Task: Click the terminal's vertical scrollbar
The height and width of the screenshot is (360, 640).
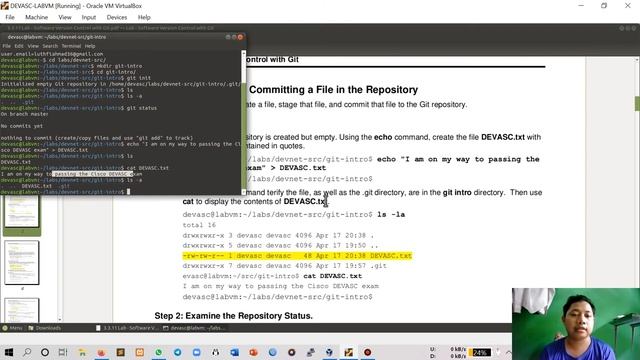Action: point(244,122)
